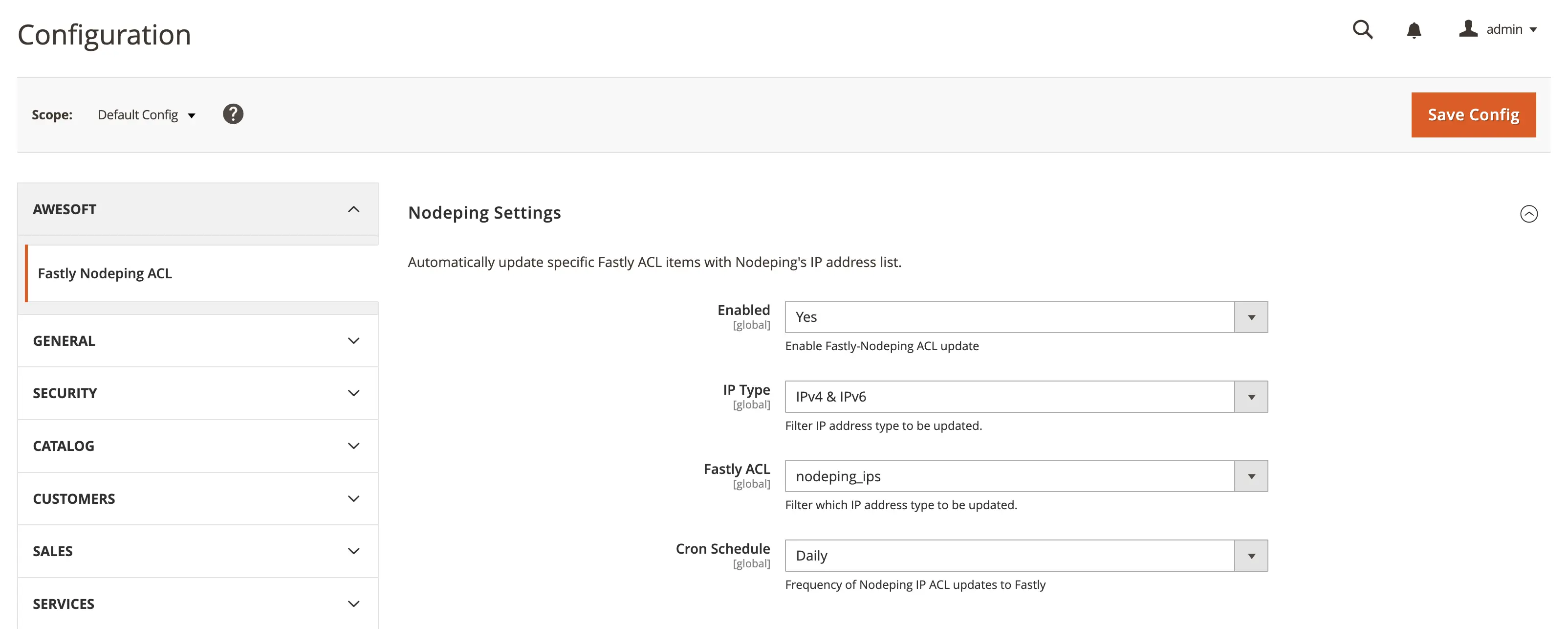Click the scope help question mark icon
Image resolution: width=1568 pixels, height=629 pixels.
coord(233,114)
